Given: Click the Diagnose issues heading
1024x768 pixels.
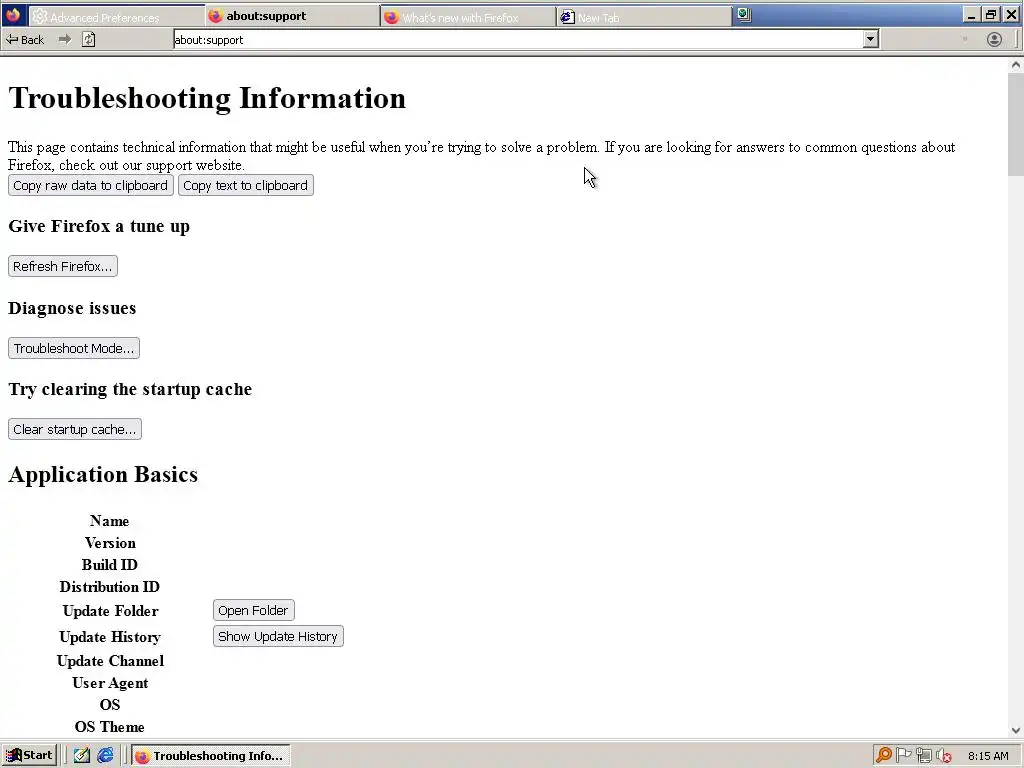Looking at the screenshot, I should (72, 308).
